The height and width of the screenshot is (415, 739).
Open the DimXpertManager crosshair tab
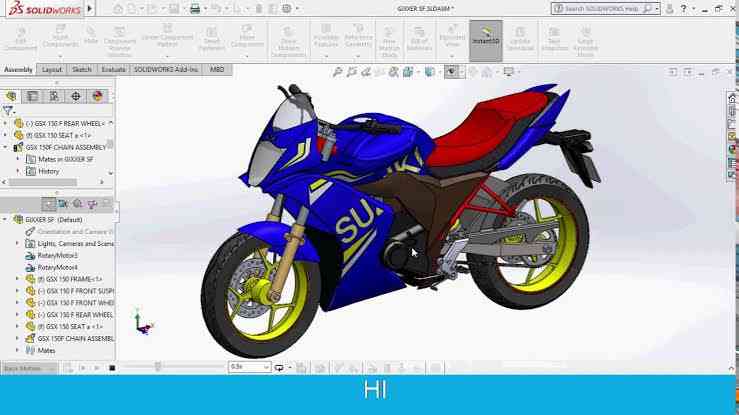click(76, 97)
